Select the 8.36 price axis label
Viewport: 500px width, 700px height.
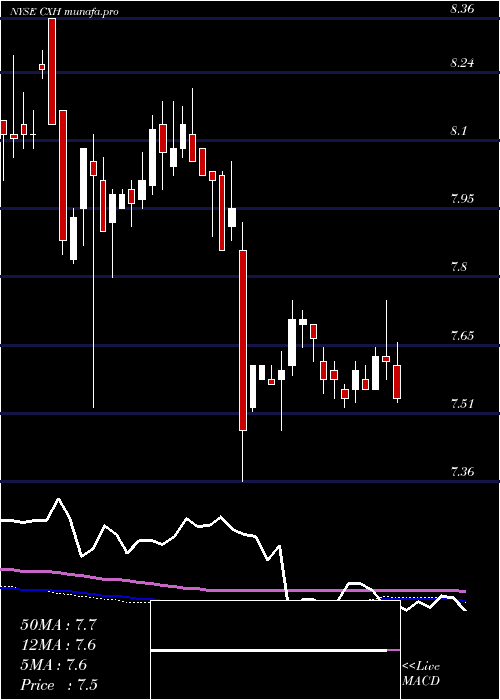pos(462,8)
